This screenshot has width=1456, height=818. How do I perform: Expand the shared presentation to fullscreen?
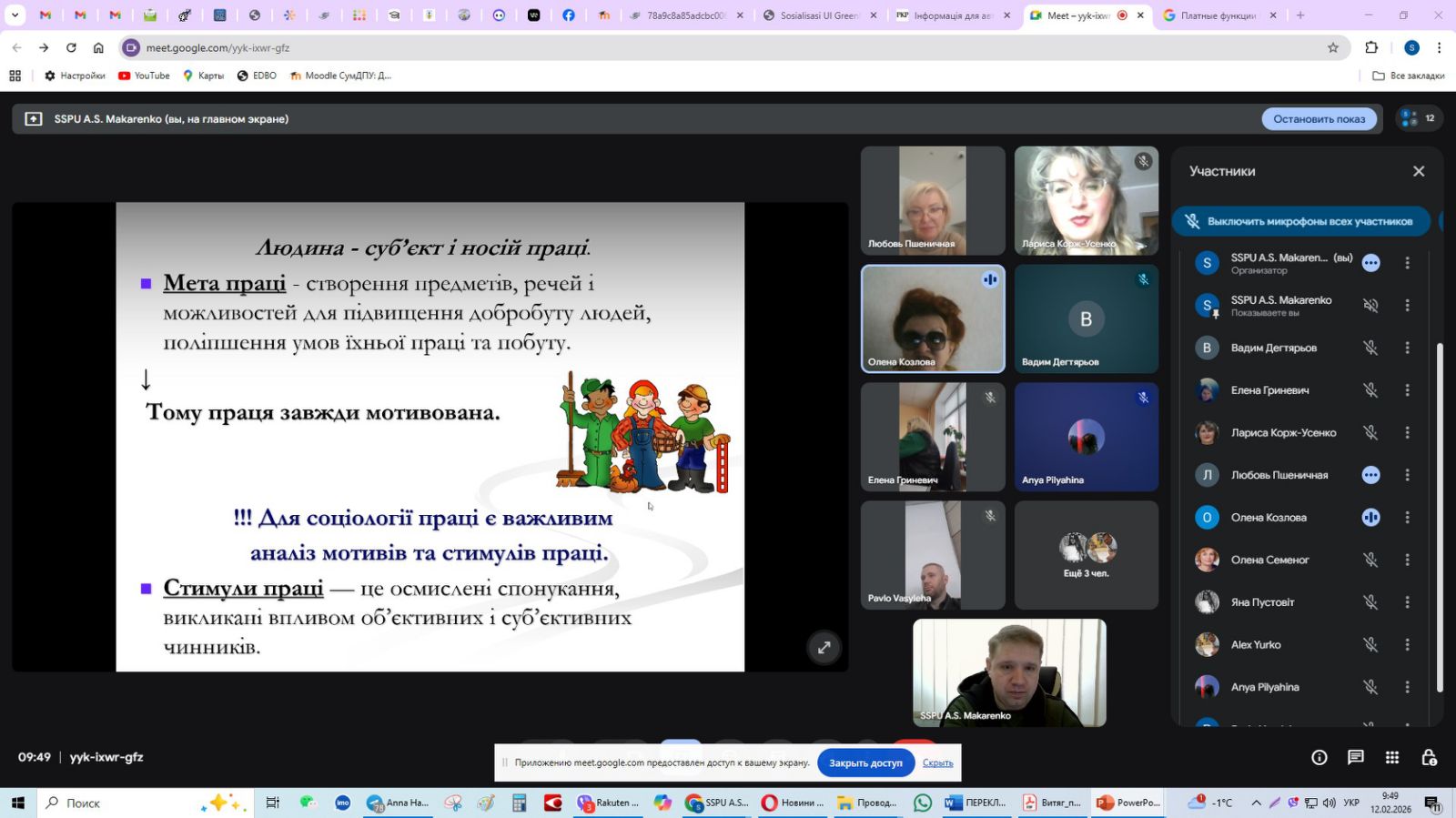[x=824, y=648]
